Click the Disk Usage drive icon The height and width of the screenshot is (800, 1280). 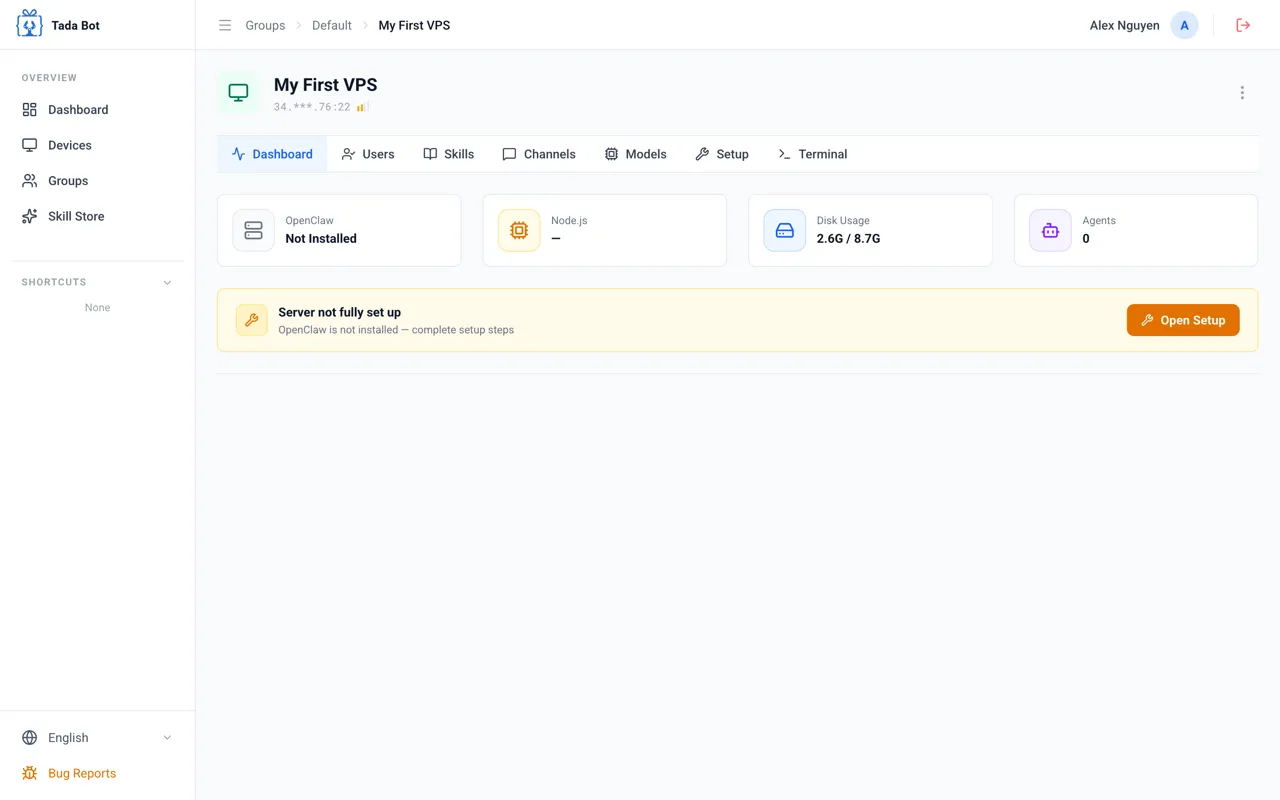pyautogui.click(x=785, y=230)
